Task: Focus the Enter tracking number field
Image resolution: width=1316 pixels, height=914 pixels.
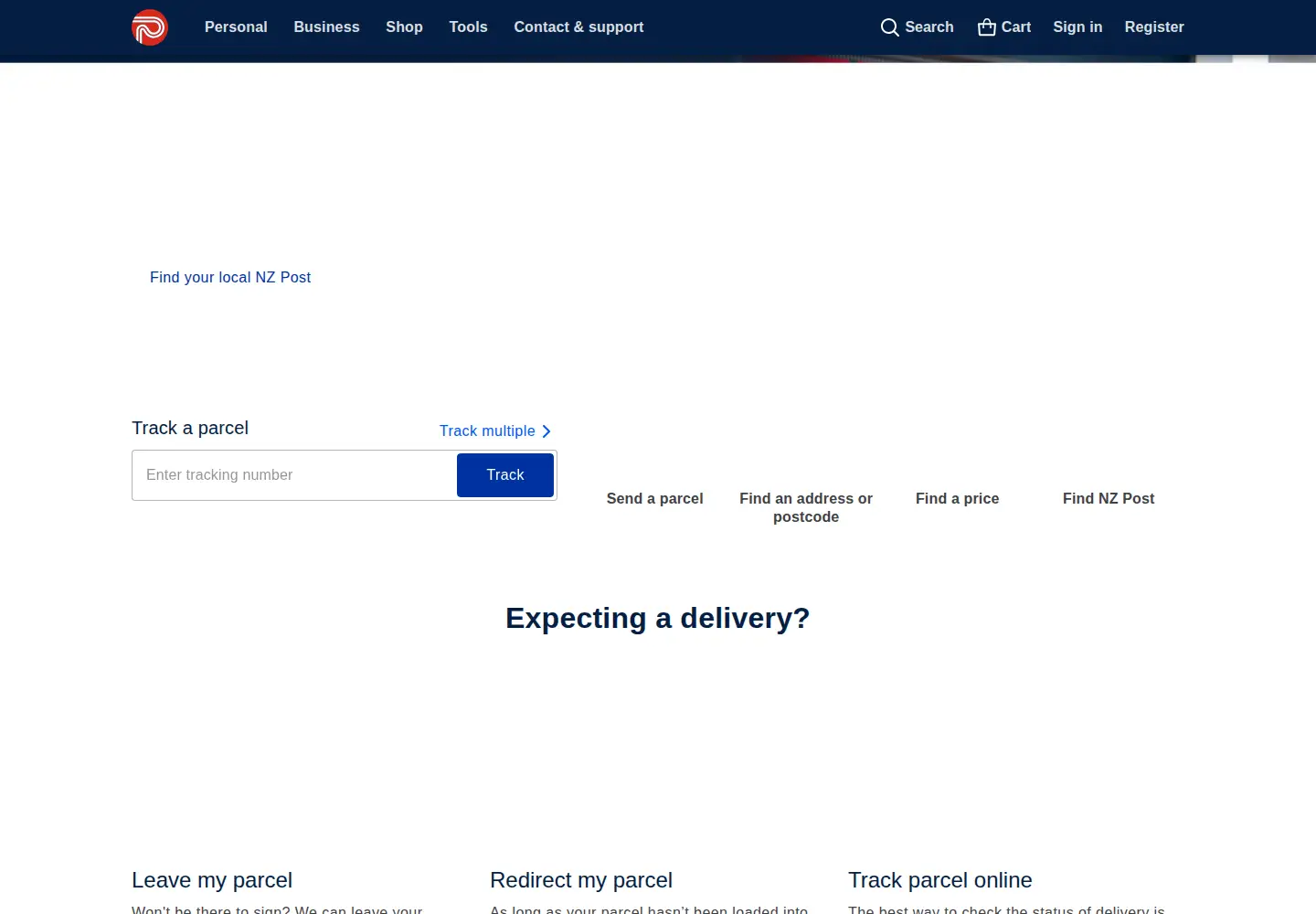Action: pos(294,475)
